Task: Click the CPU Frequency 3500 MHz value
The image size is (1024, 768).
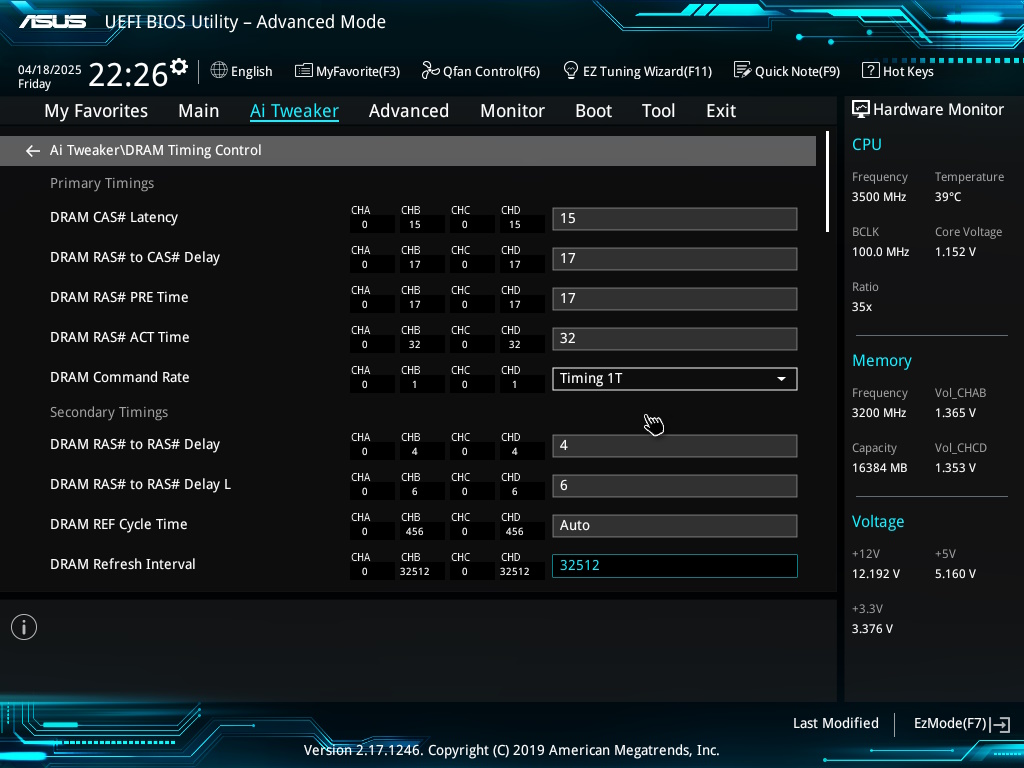Action: tap(879, 197)
